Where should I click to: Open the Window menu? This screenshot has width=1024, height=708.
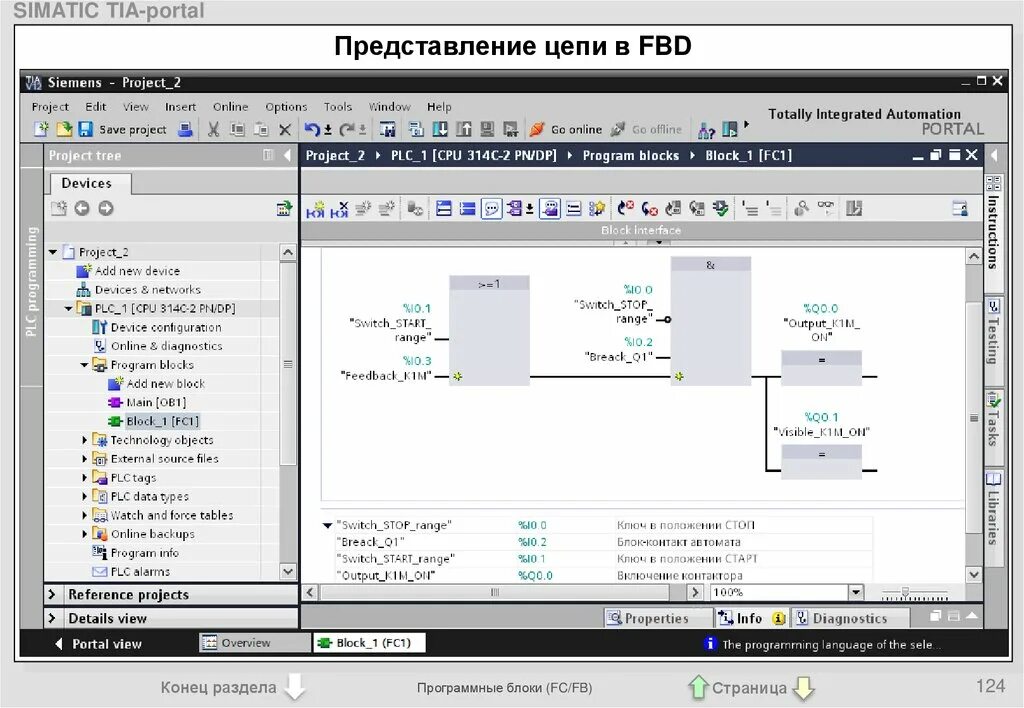[x=390, y=106]
